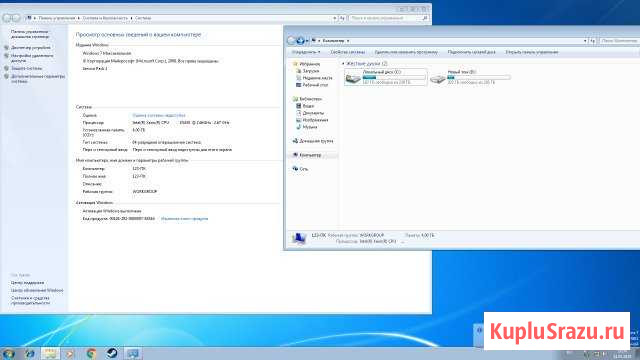640x360 pixels.
Task: Open System Properties in the Explorer toolbar
Action: coord(347,52)
